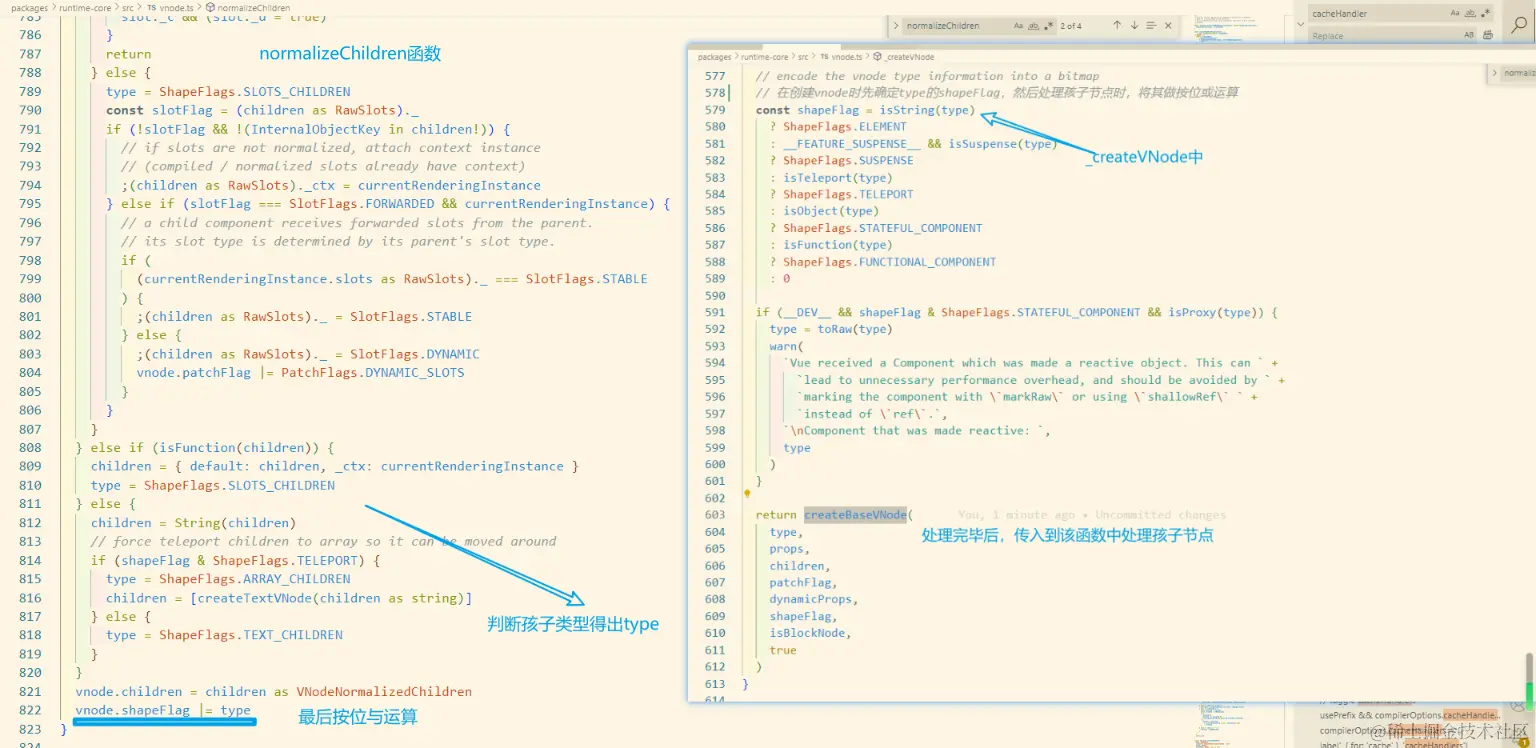Image resolution: width=1536 pixels, height=748 pixels.
Task: Click 'dynamicProps,' argument on line 608
Action: pyautogui.click(x=814, y=600)
